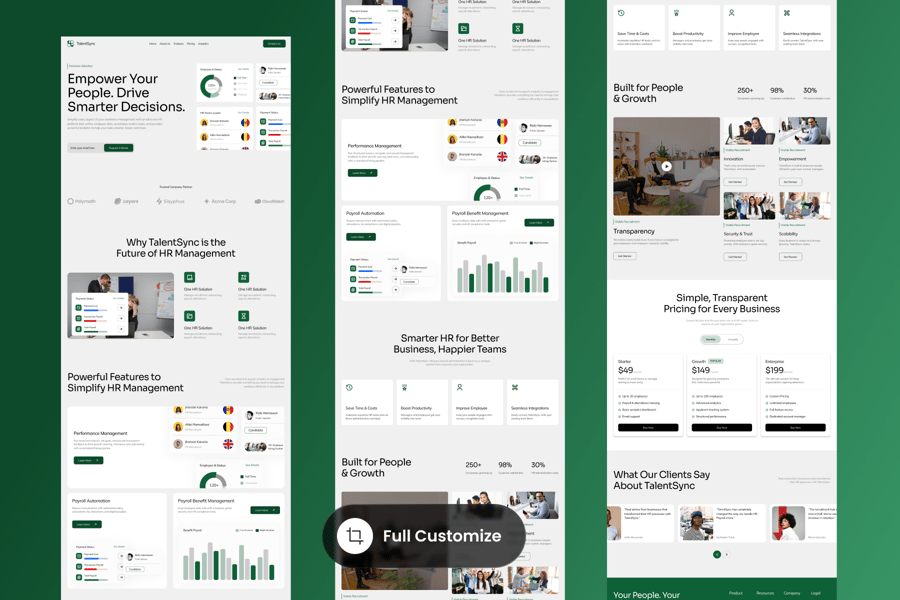Play the video on Transparency image
Viewport: 900px width, 600px height.
click(x=666, y=167)
